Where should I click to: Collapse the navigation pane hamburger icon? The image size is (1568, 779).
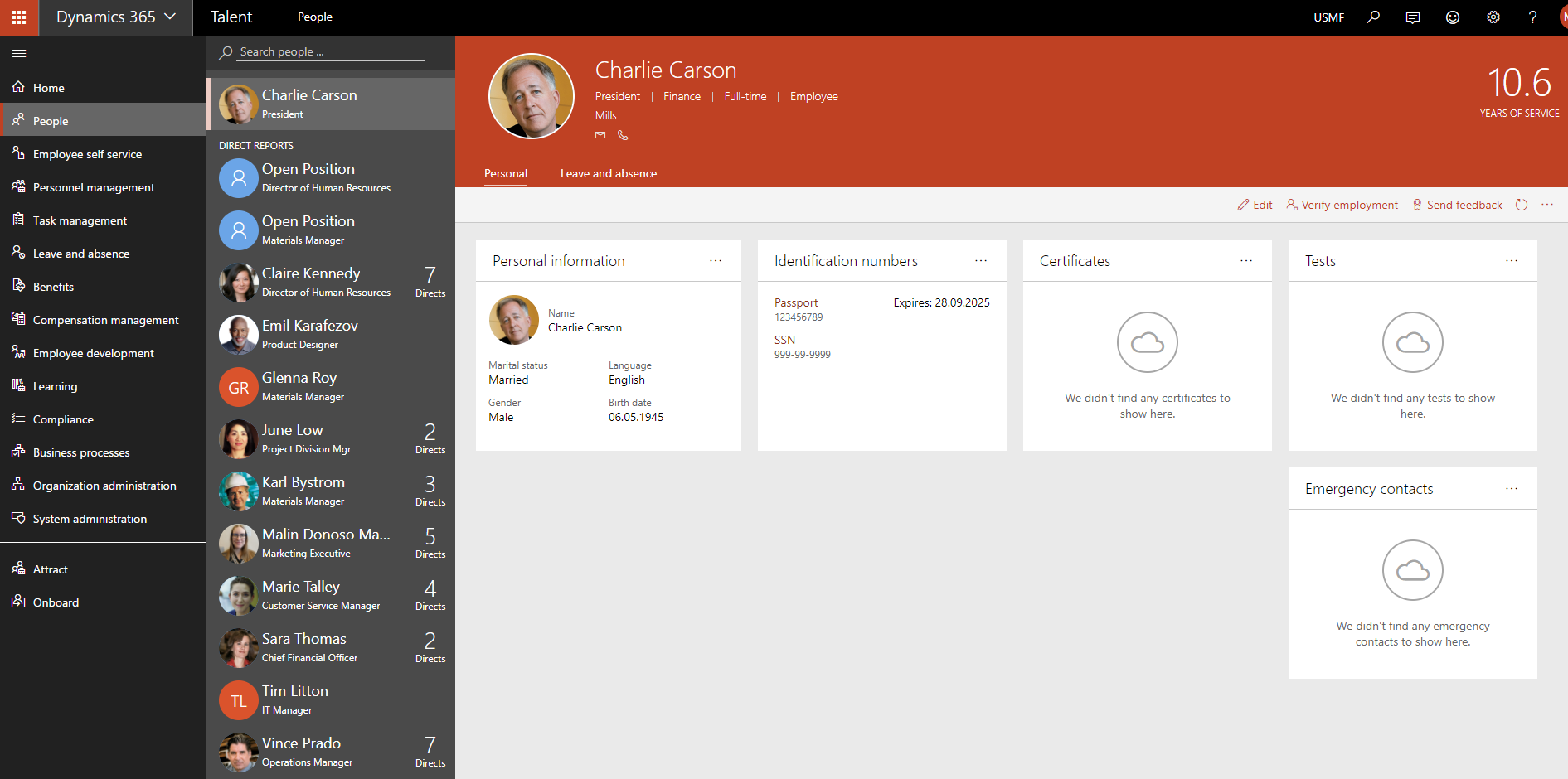point(19,53)
